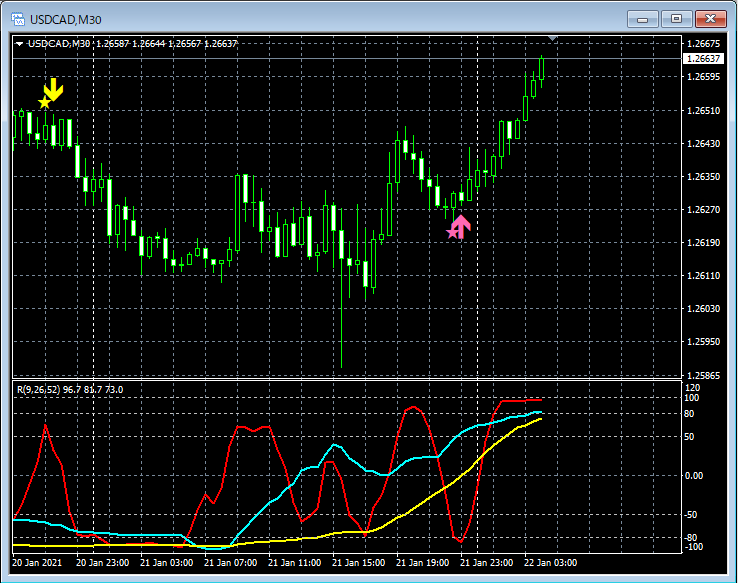The height and width of the screenshot is (583, 739).
Task: Click the USDCAD,M30 window title text
Action: (x=66, y=18)
